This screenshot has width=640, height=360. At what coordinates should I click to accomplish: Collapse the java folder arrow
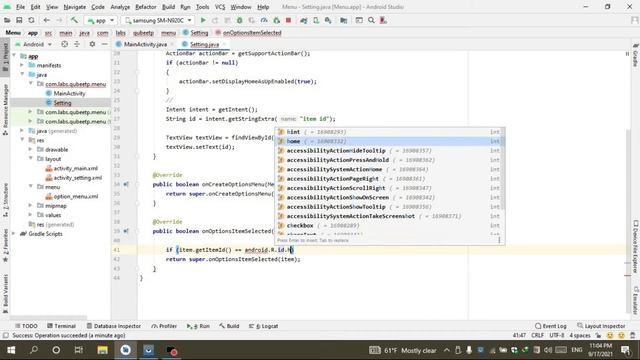22,75
